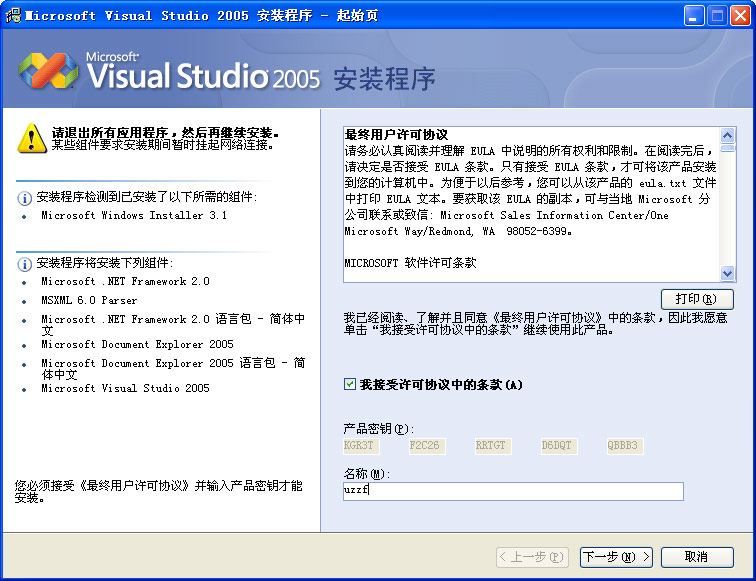Select Microsoft Windows Installer 3.1 item
The width and height of the screenshot is (756, 581).
[134, 216]
